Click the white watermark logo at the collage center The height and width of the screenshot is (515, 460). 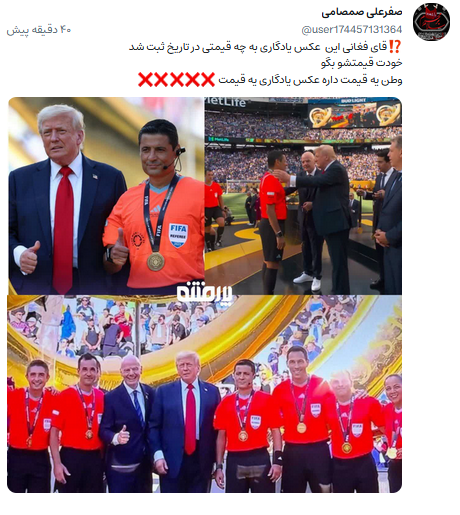pyautogui.click(x=204, y=291)
